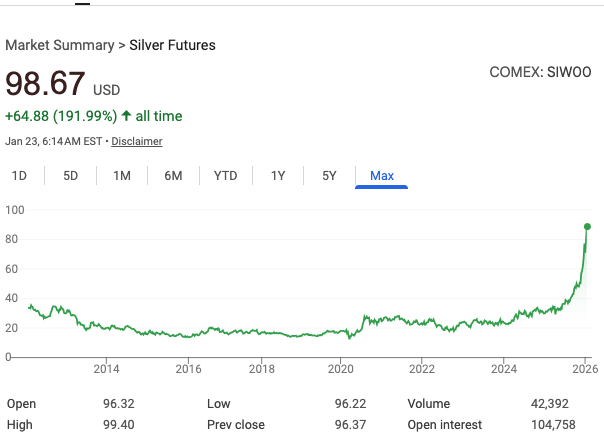Viewport: 604px width, 443px height.
Task: Click the Max range tab
Action: [382, 176]
